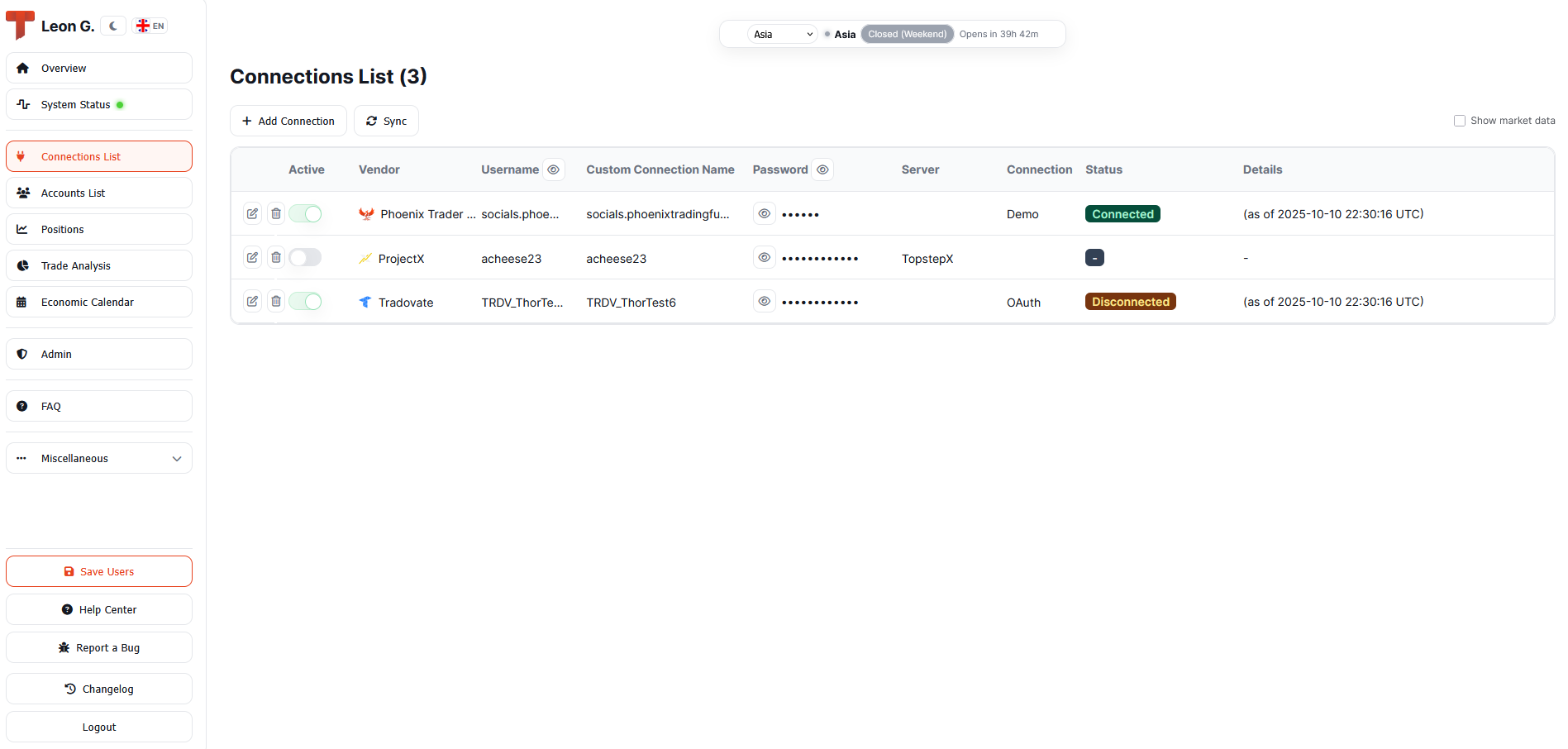Click the Add Connection button
The image size is (1568, 749).
288,121
